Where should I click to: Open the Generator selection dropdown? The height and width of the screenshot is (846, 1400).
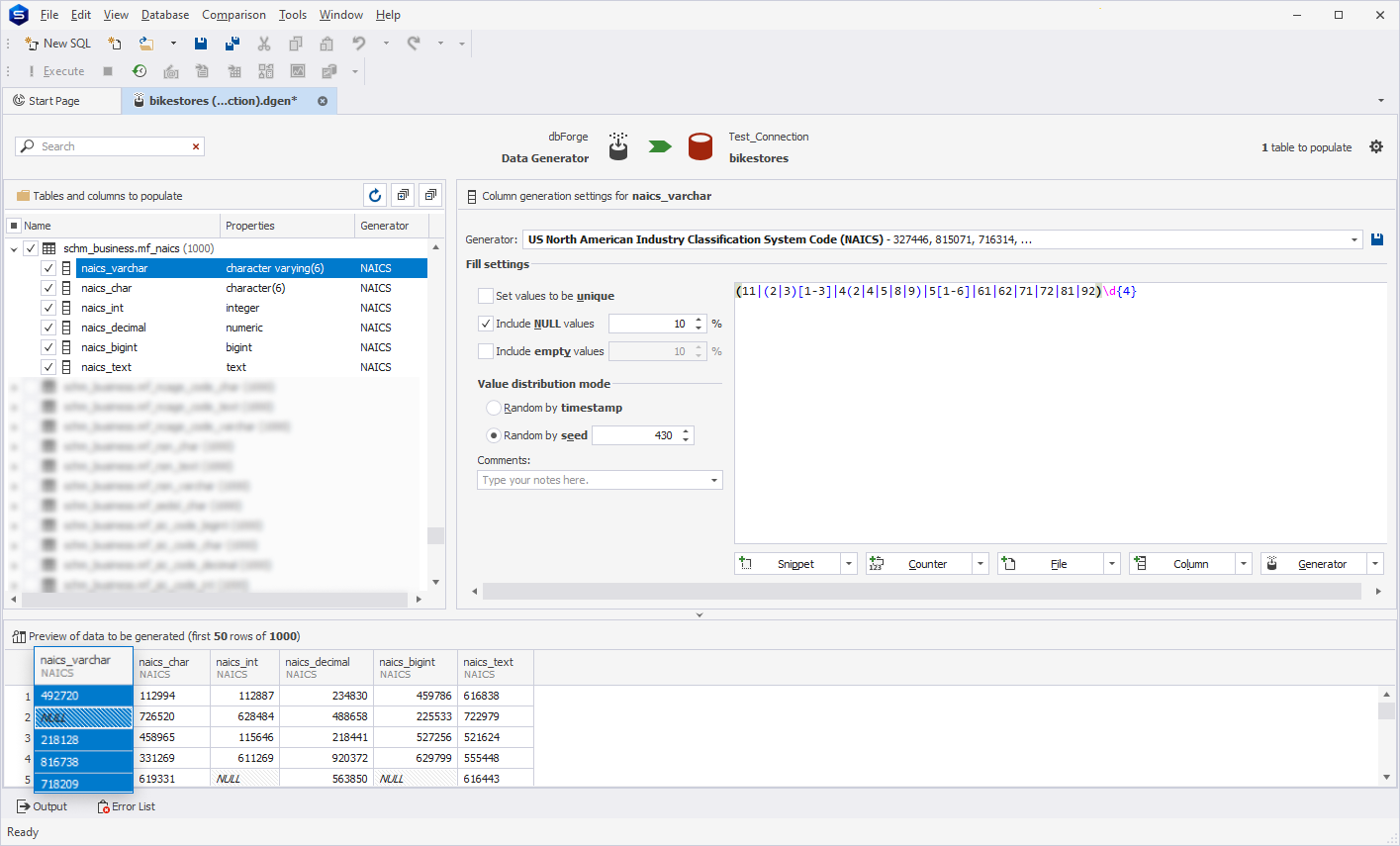1354,239
